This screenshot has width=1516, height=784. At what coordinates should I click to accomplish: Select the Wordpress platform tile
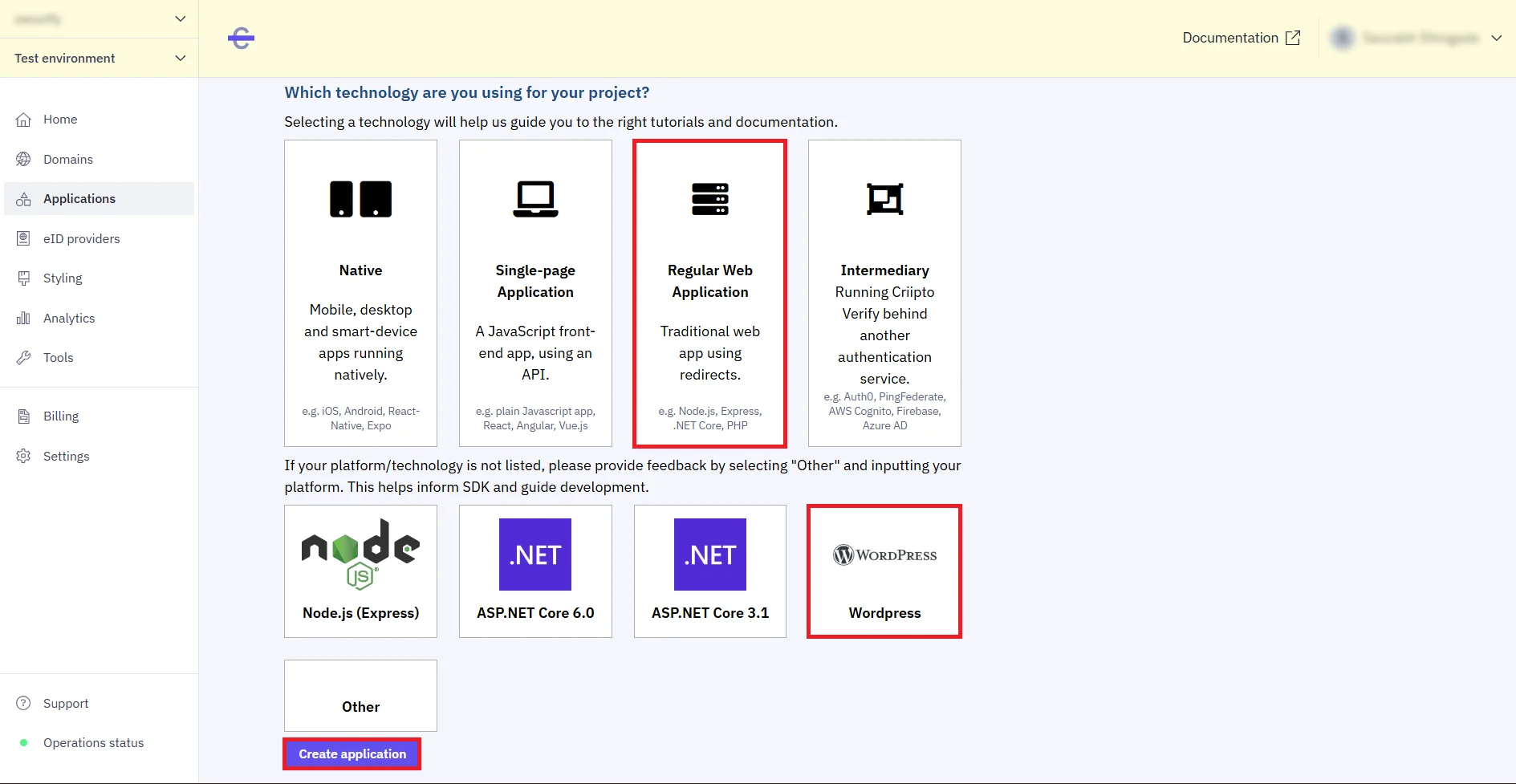click(884, 571)
